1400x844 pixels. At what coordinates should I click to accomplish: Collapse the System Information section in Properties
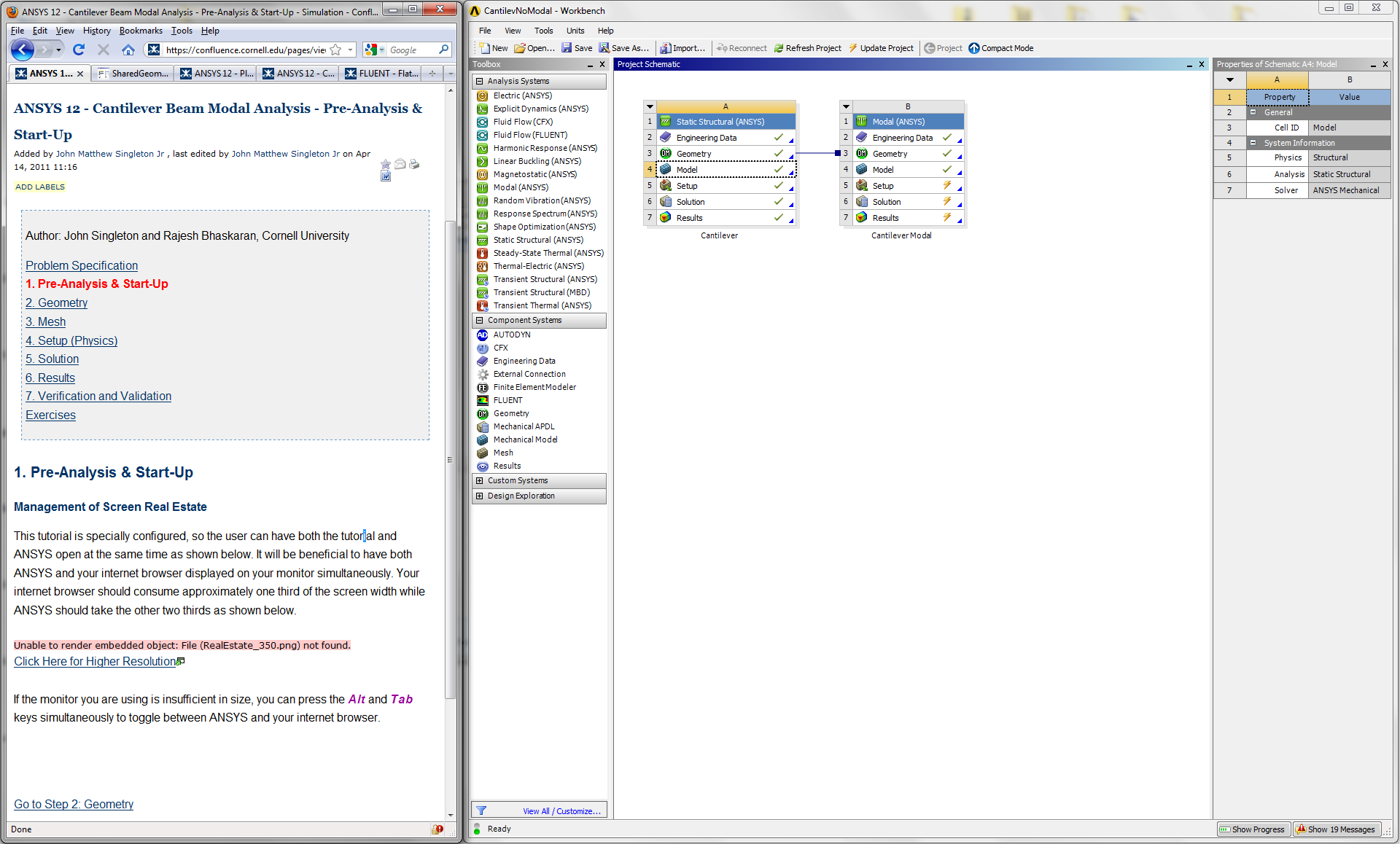(1253, 143)
